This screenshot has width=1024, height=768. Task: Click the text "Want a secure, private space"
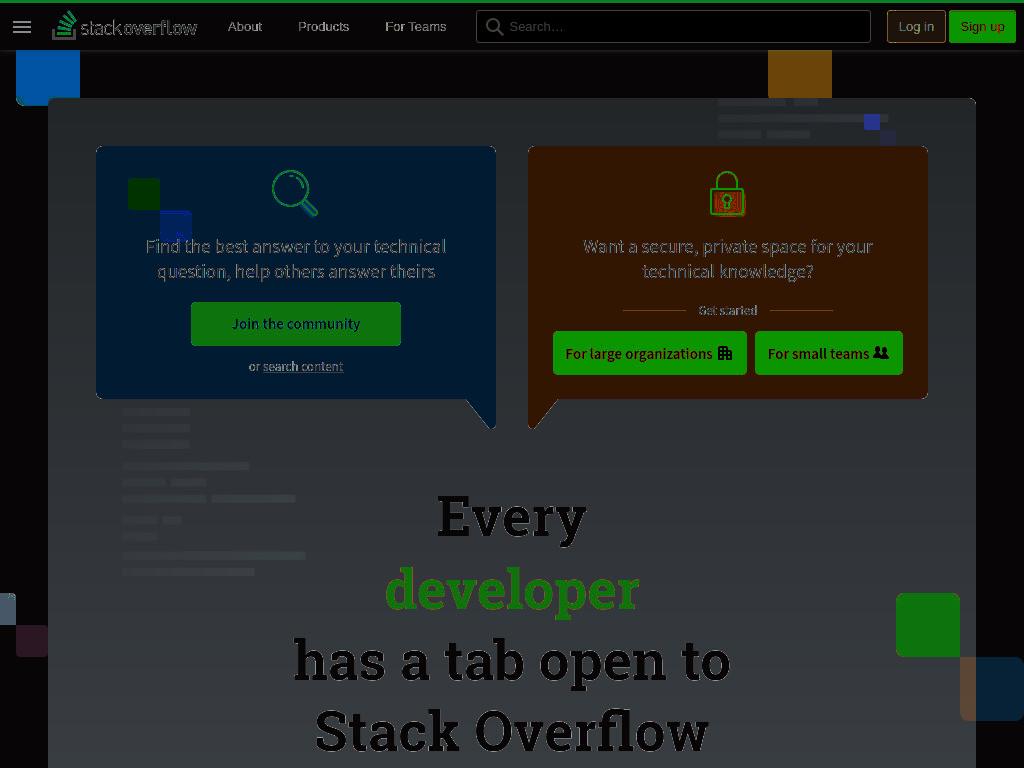pos(694,247)
